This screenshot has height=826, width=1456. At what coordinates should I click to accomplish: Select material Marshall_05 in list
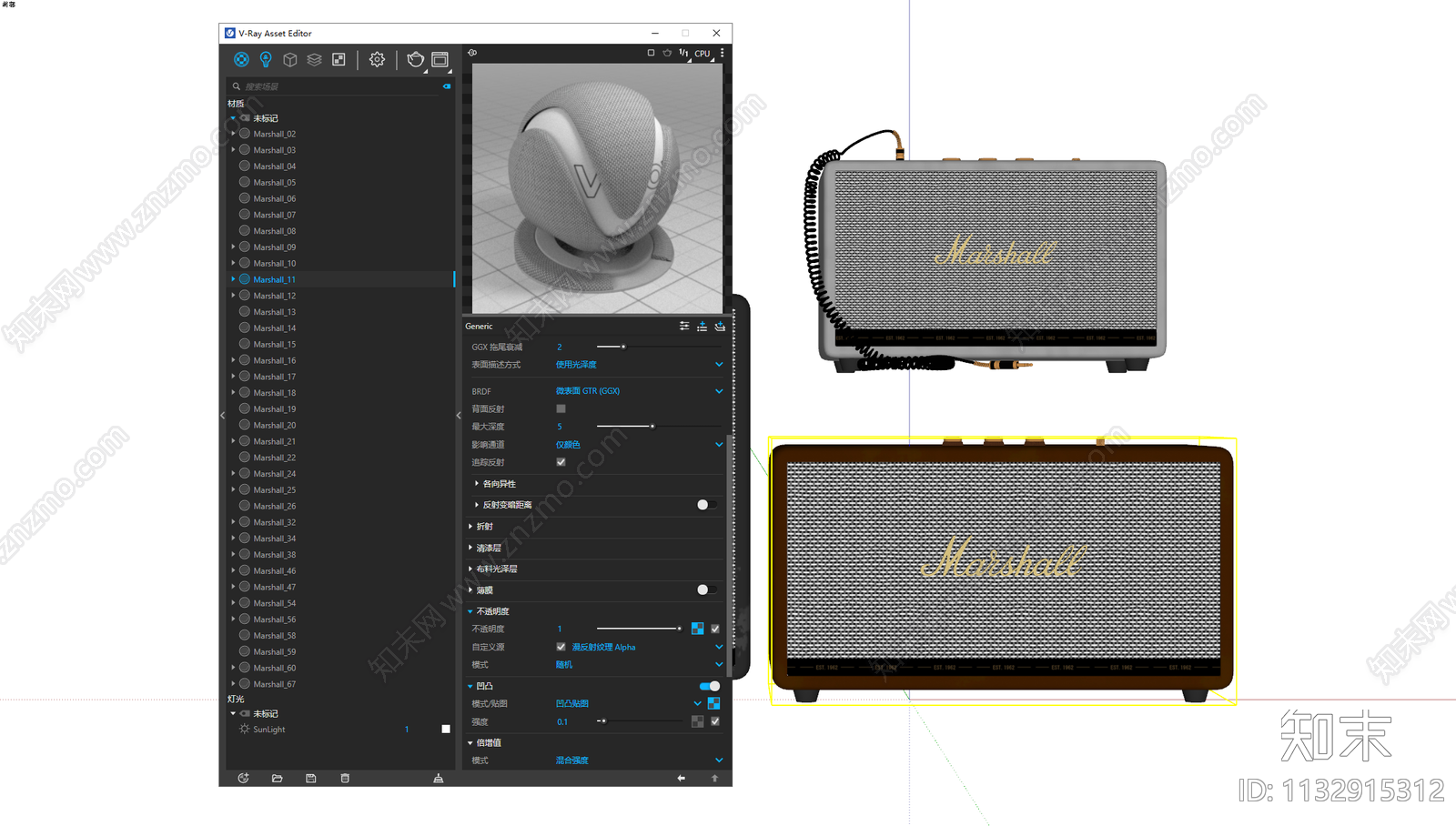click(x=274, y=182)
